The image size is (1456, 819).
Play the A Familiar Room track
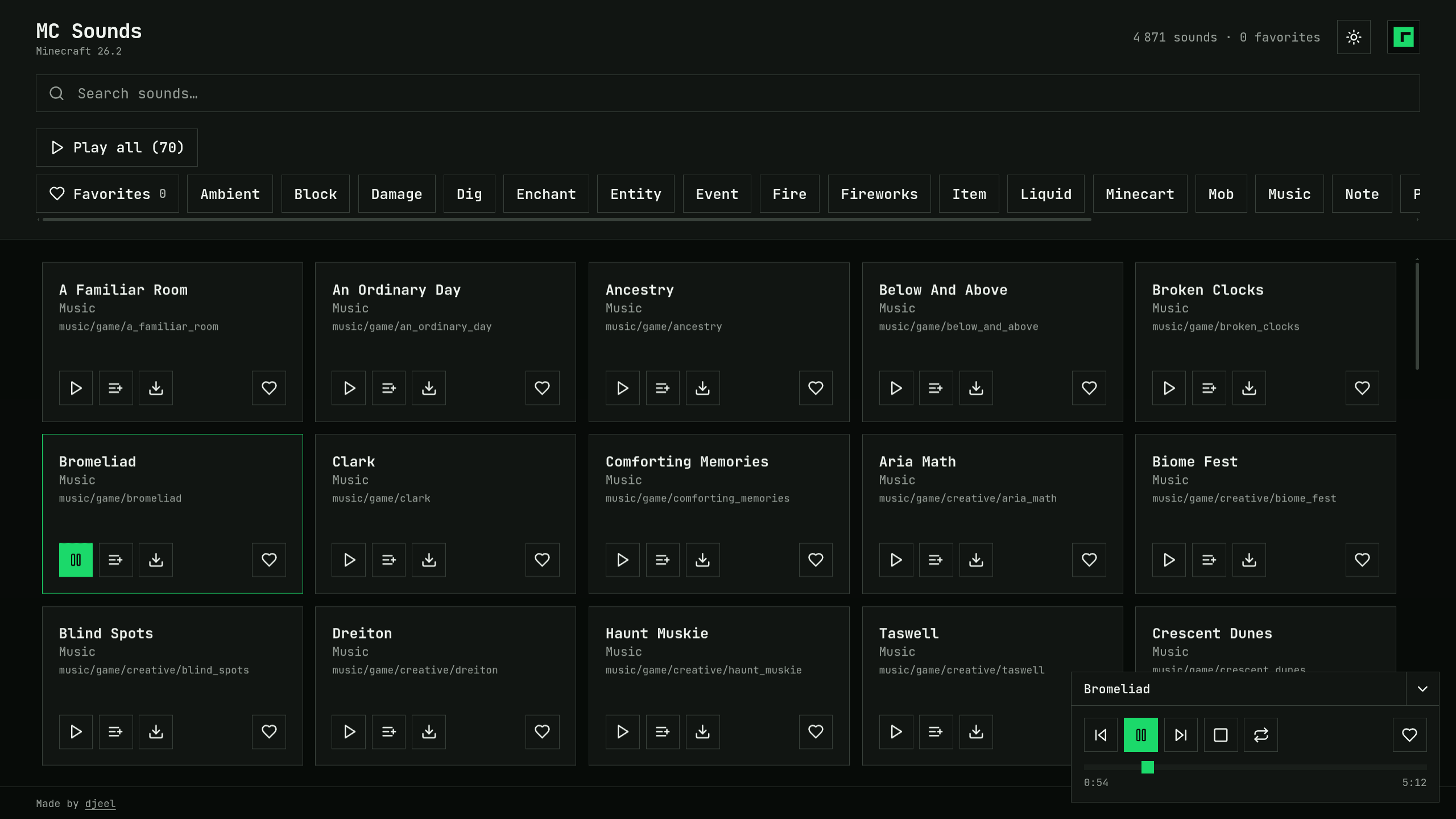tap(76, 388)
